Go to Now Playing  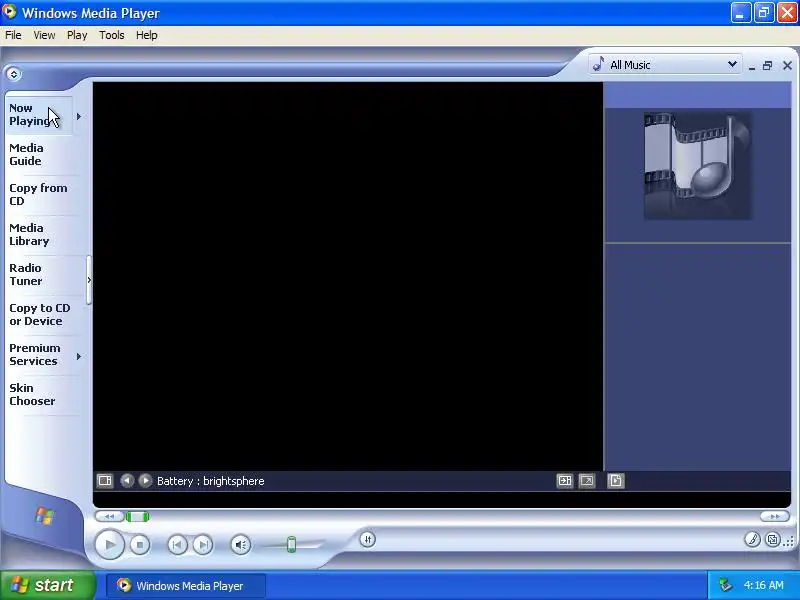coord(38,115)
